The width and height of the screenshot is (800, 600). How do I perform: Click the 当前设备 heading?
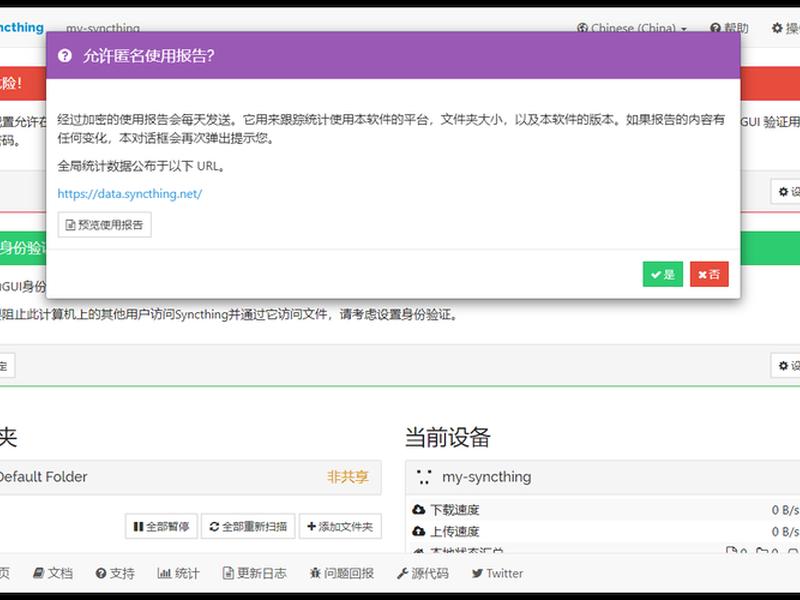coord(447,437)
